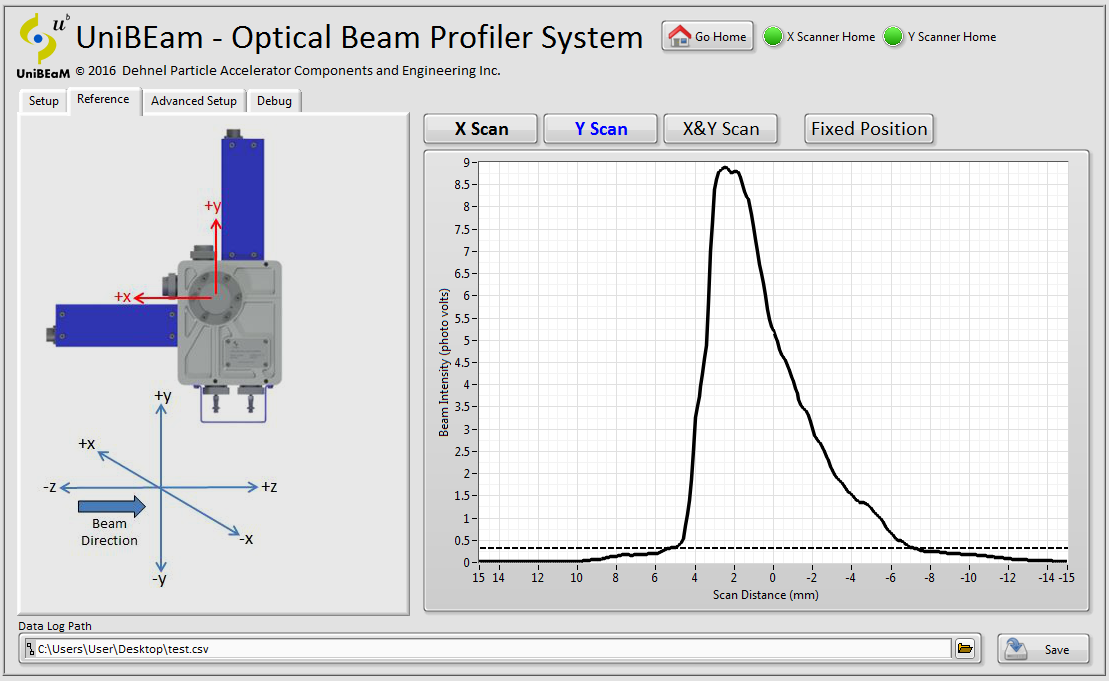This screenshot has width=1109, height=681.
Task: Click the house icon on Go Home
Action: click(680, 37)
